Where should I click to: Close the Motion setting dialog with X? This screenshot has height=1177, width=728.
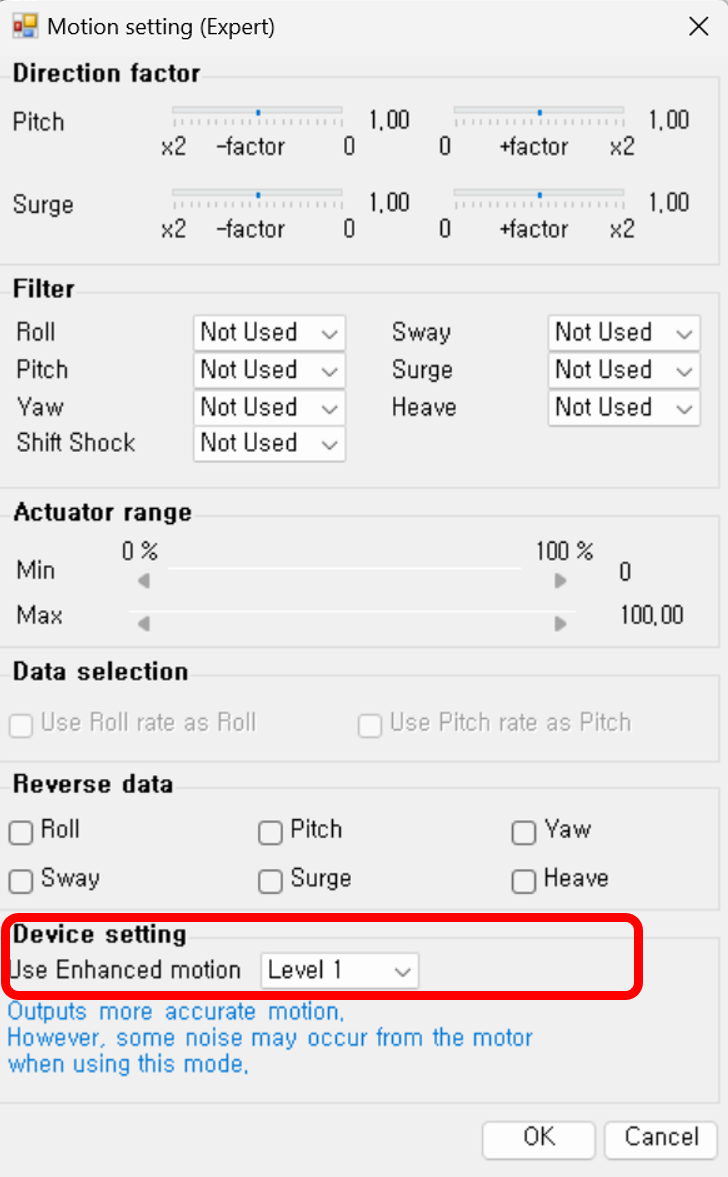coord(699,26)
